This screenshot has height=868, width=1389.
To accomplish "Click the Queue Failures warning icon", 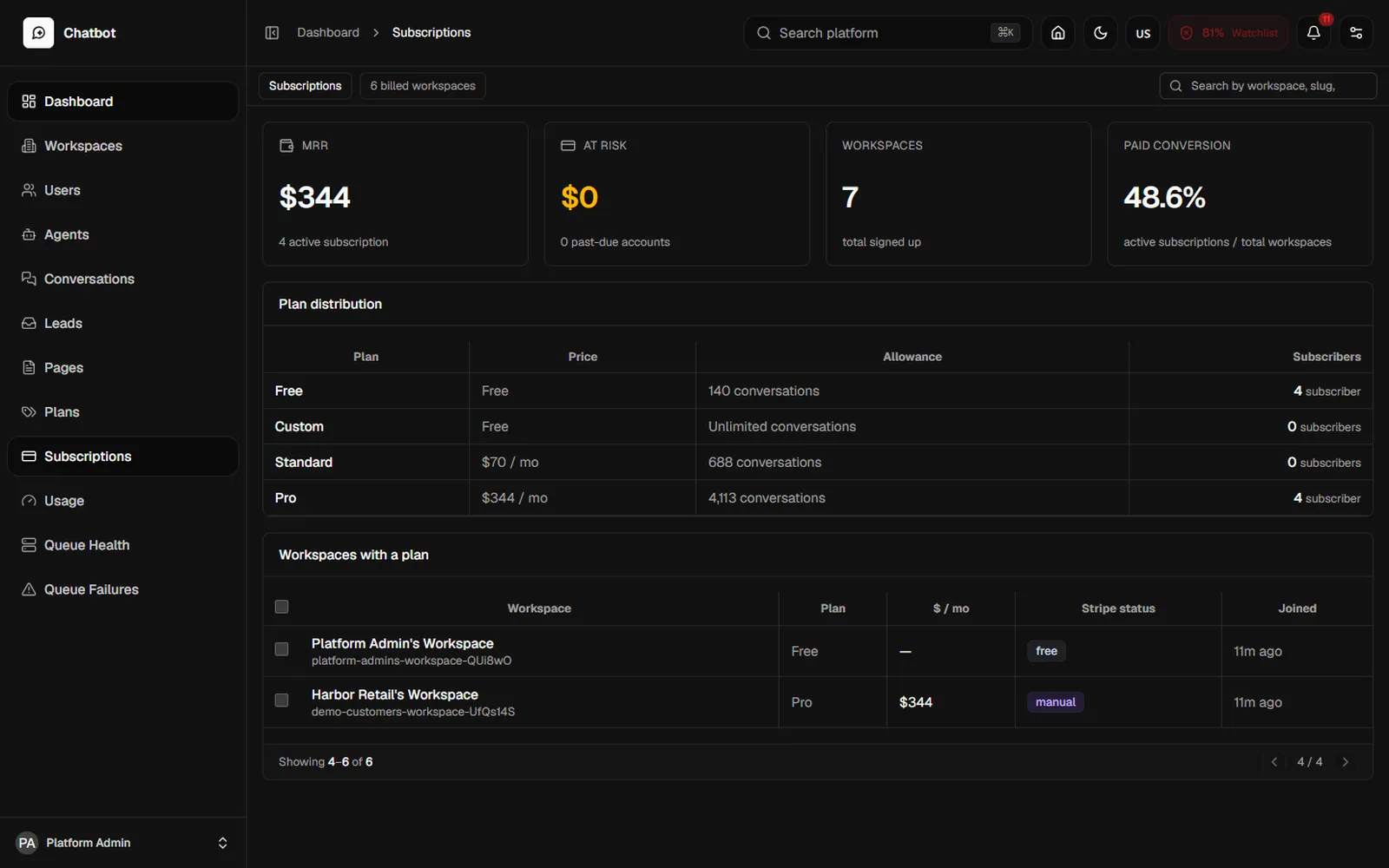I will 29,589.
